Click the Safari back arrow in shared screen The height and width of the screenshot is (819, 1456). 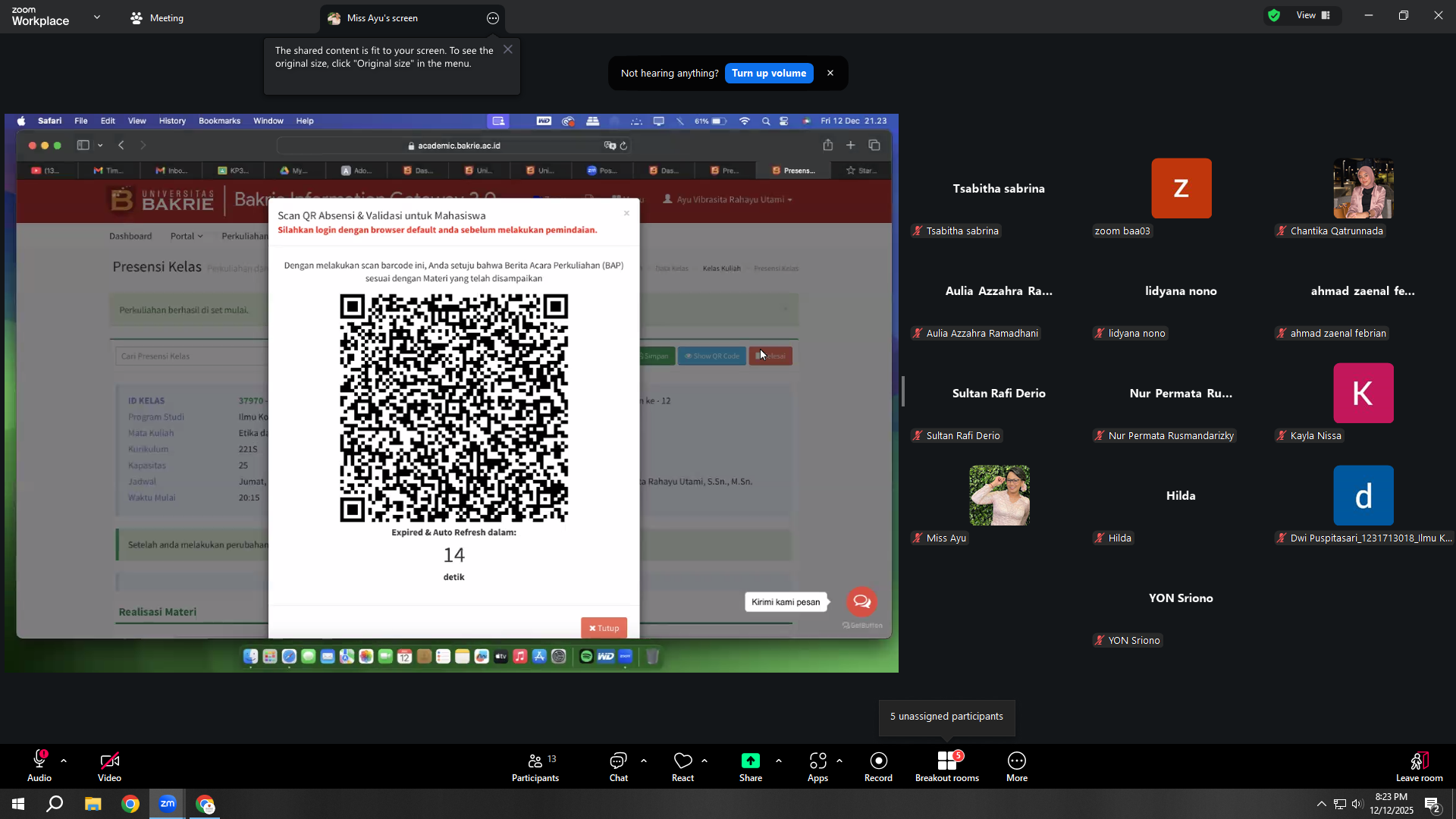click(121, 145)
